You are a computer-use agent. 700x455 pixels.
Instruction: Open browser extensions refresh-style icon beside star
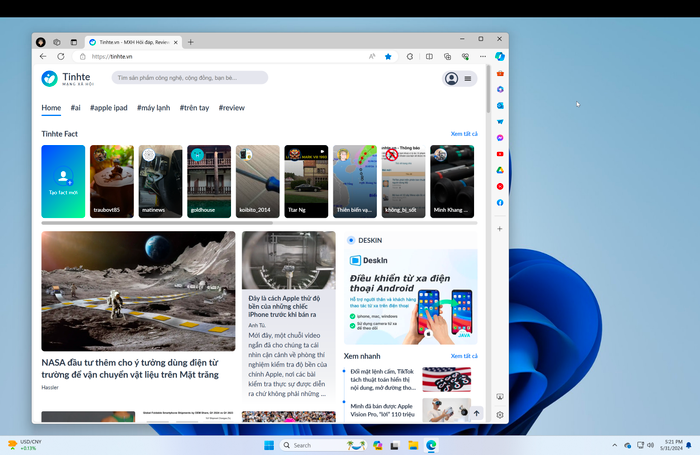click(410, 56)
